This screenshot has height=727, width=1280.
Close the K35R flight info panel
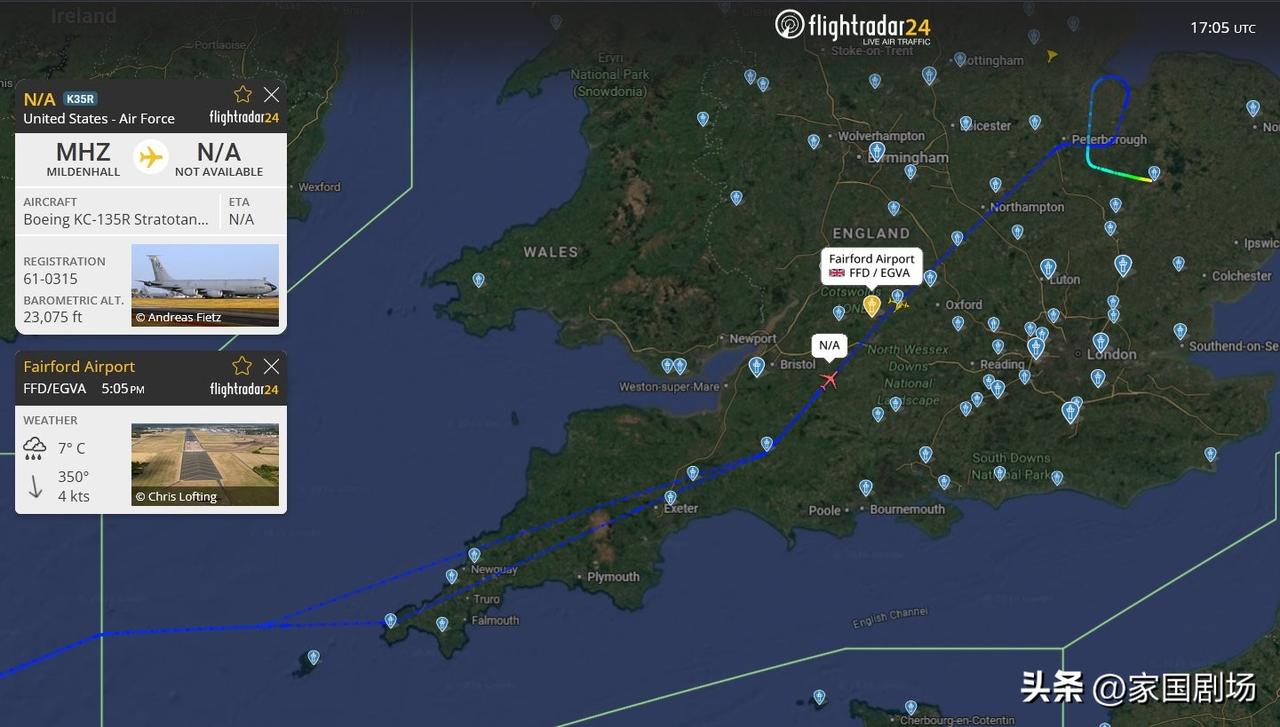tap(271, 95)
